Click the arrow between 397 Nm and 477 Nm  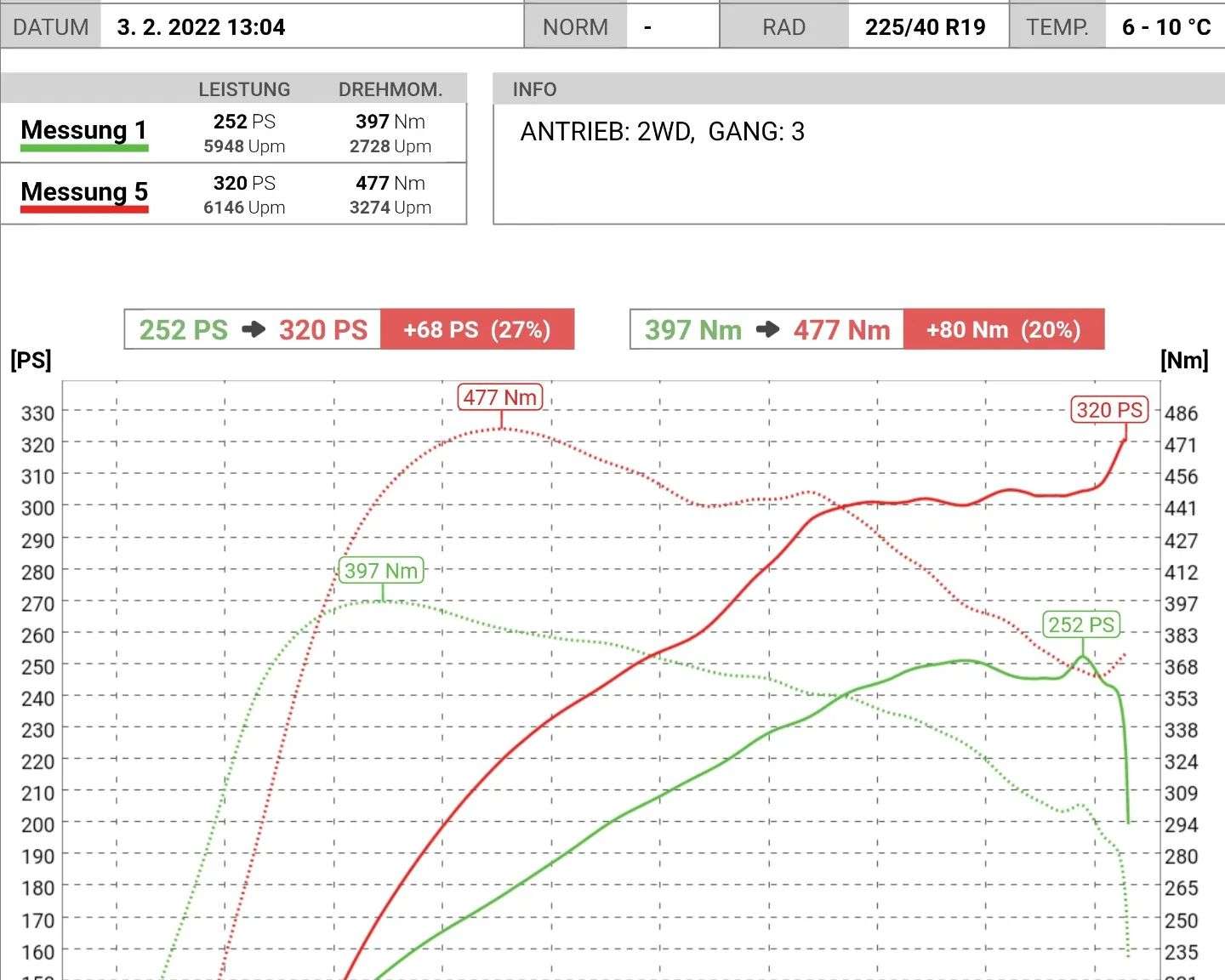tap(767, 330)
